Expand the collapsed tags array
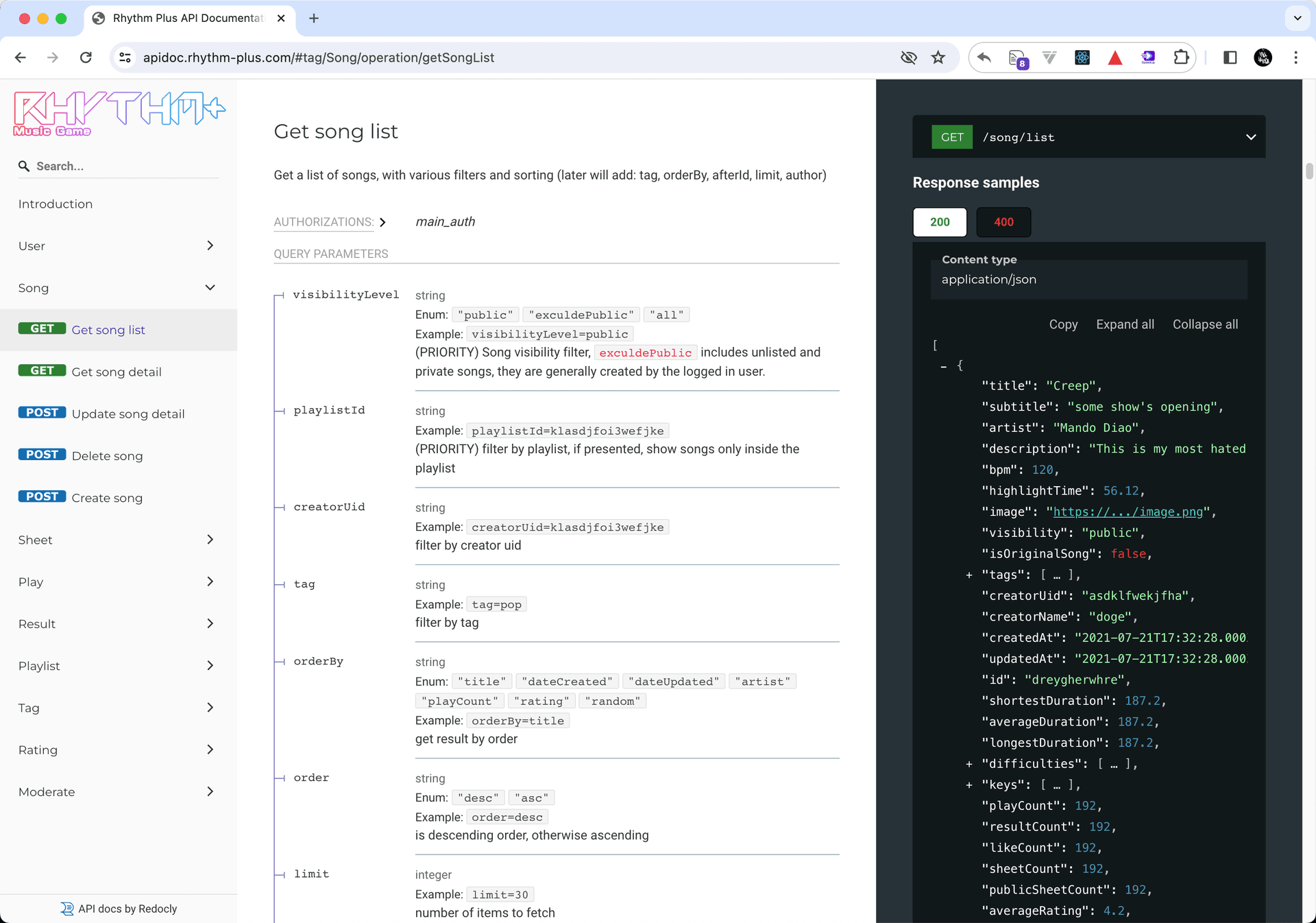 click(968, 575)
